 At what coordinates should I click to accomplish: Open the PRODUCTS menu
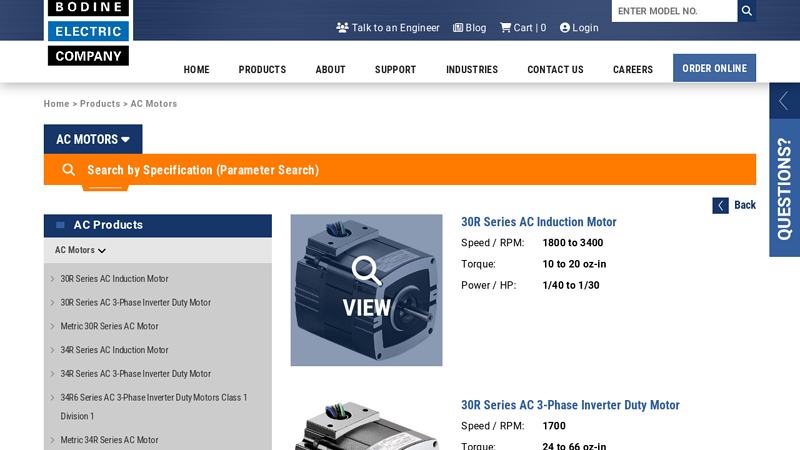click(x=262, y=69)
